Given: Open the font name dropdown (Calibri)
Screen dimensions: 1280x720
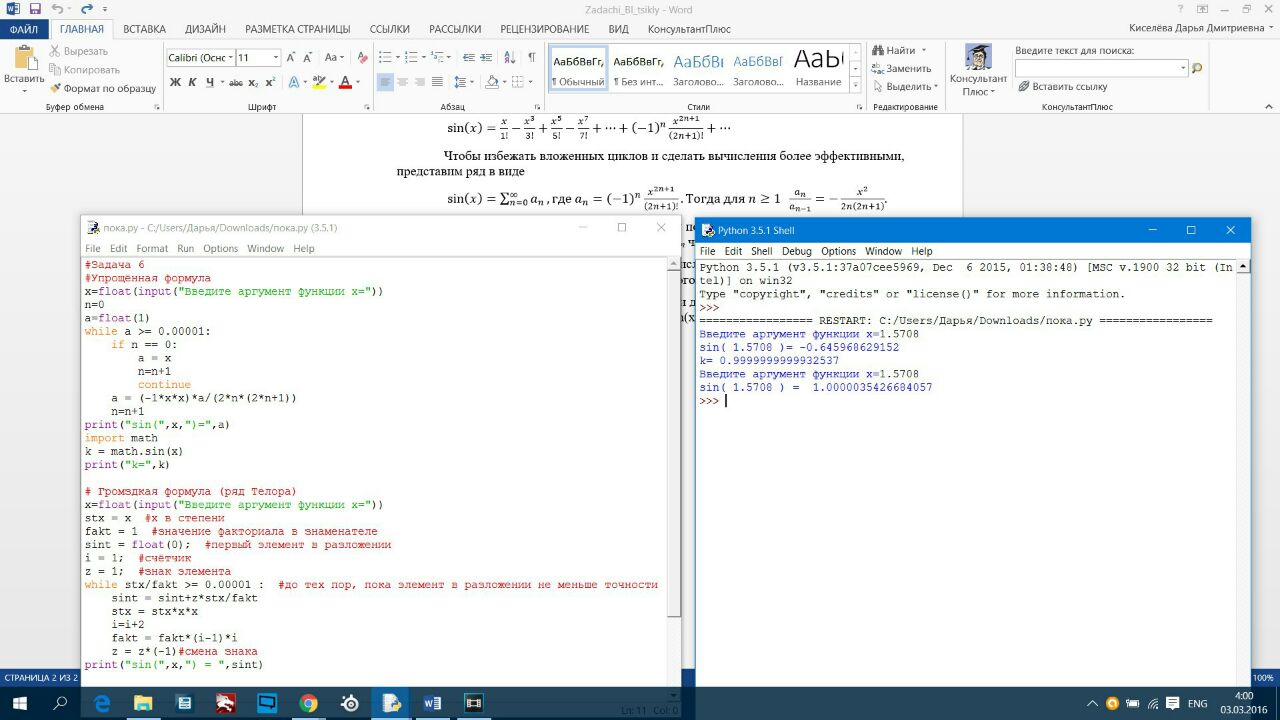Looking at the screenshot, I should (x=230, y=58).
